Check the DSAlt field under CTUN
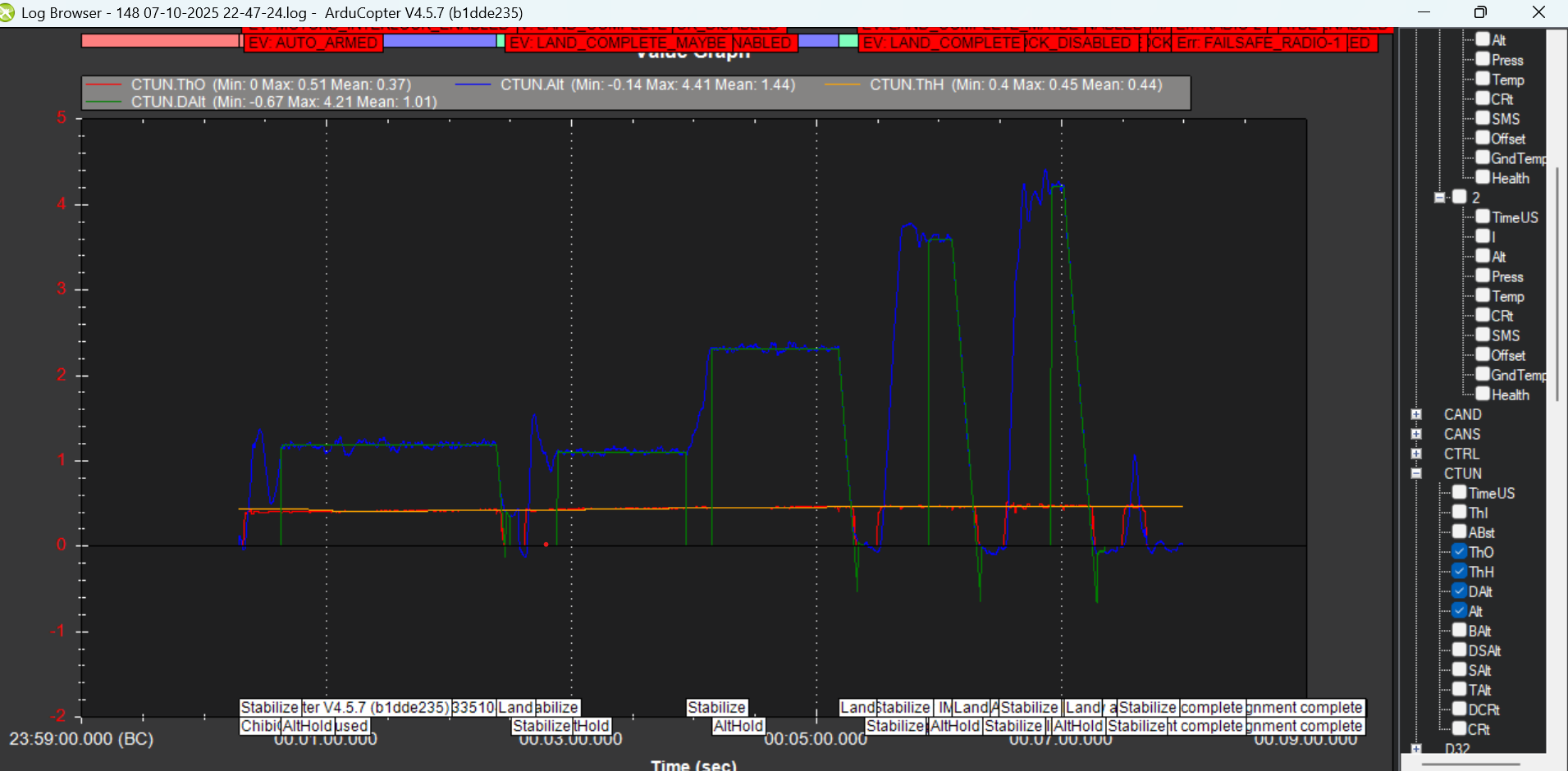The width and height of the screenshot is (1568, 771). click(1460, 650)
